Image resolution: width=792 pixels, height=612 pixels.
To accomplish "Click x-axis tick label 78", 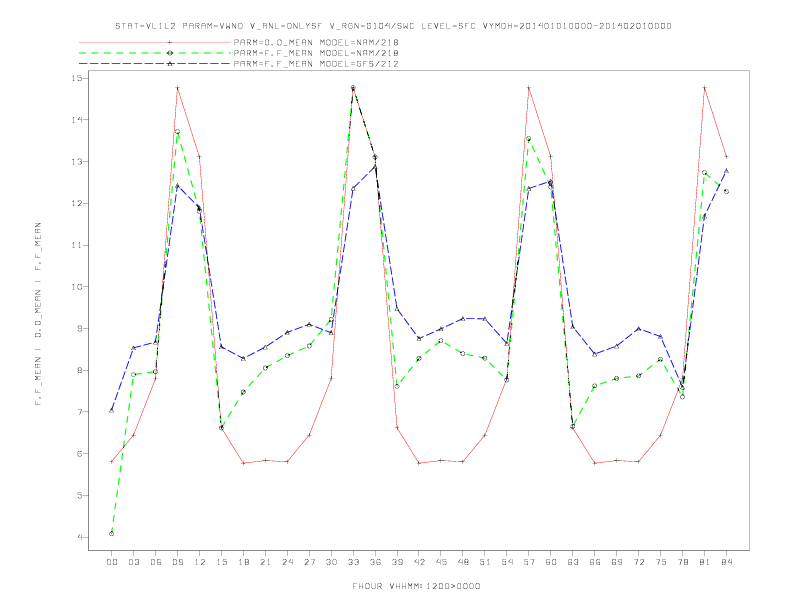I will [x=682, y=562].
